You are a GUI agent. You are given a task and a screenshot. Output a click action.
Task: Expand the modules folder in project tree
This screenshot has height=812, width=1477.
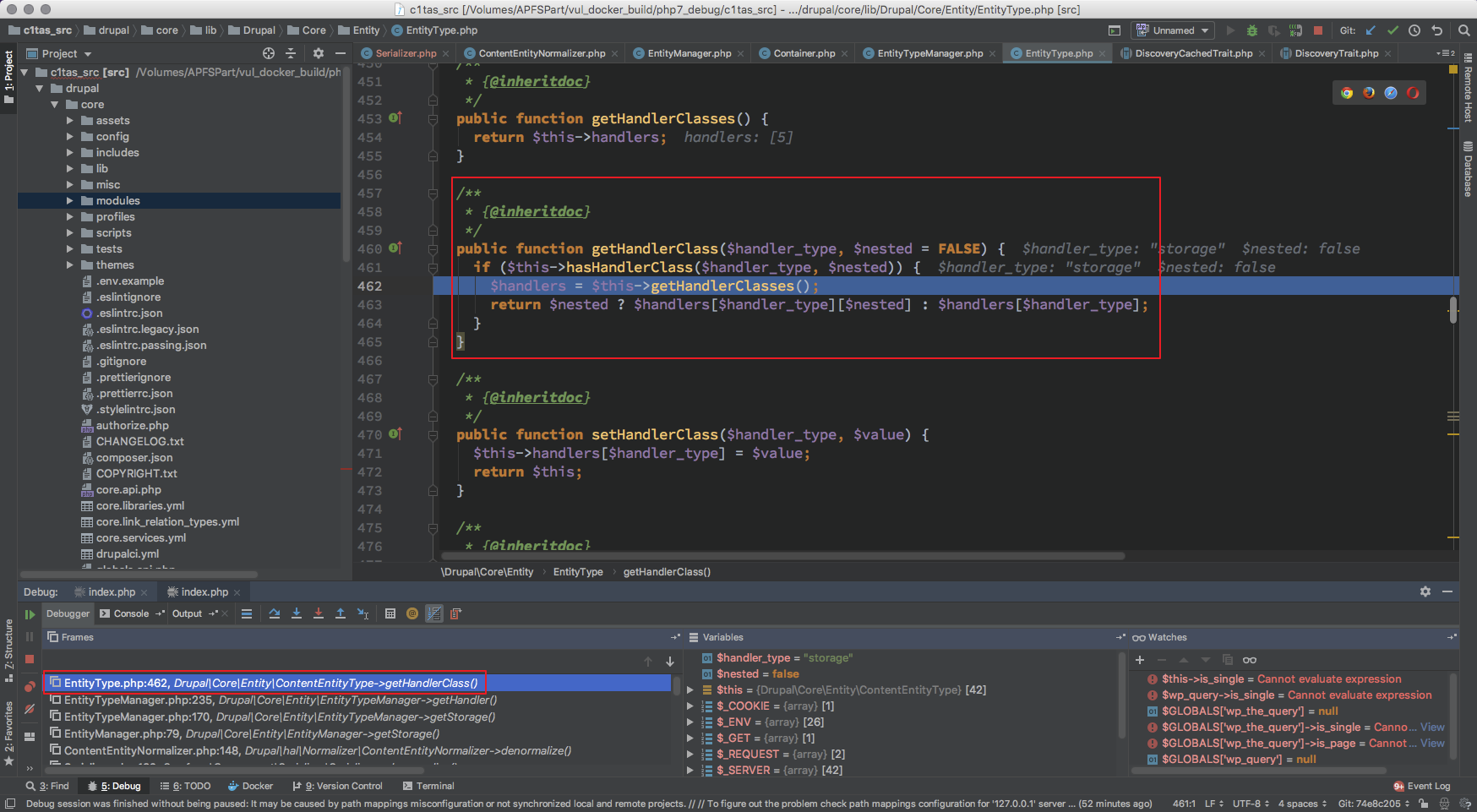pos(70,201)
